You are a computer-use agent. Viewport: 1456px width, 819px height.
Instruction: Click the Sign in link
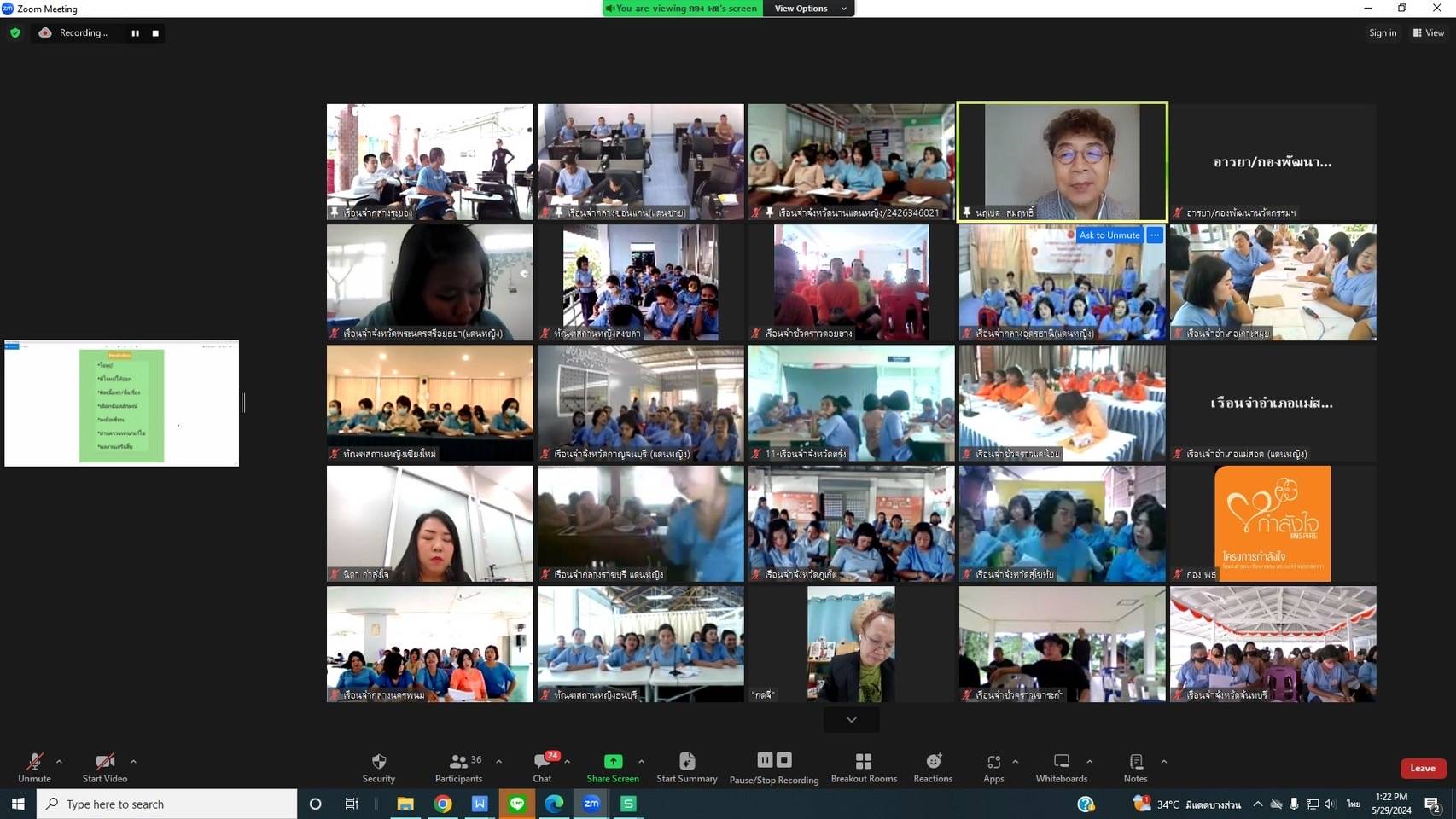[1383, 32]
